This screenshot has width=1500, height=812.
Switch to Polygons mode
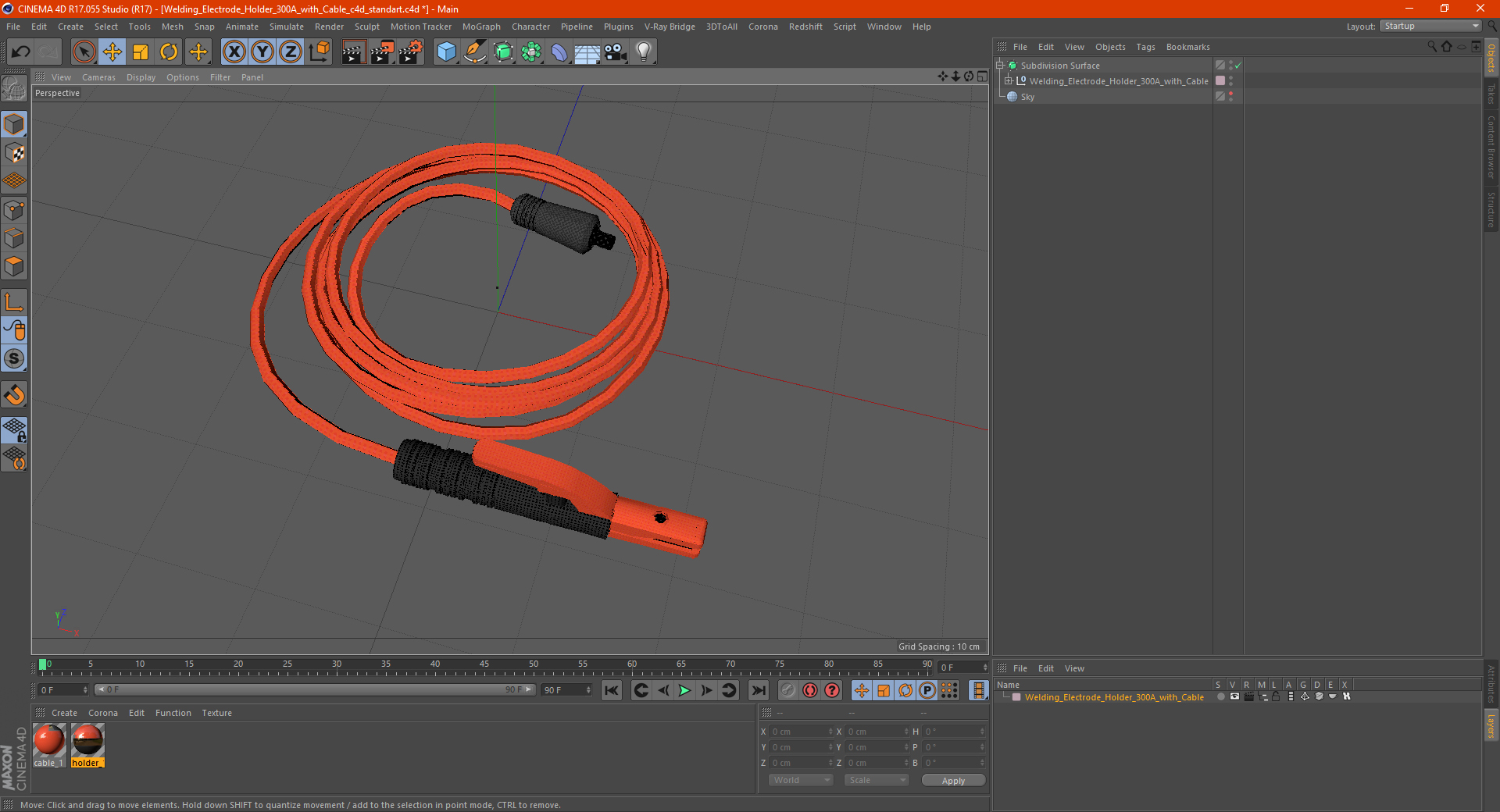point(15,266)
